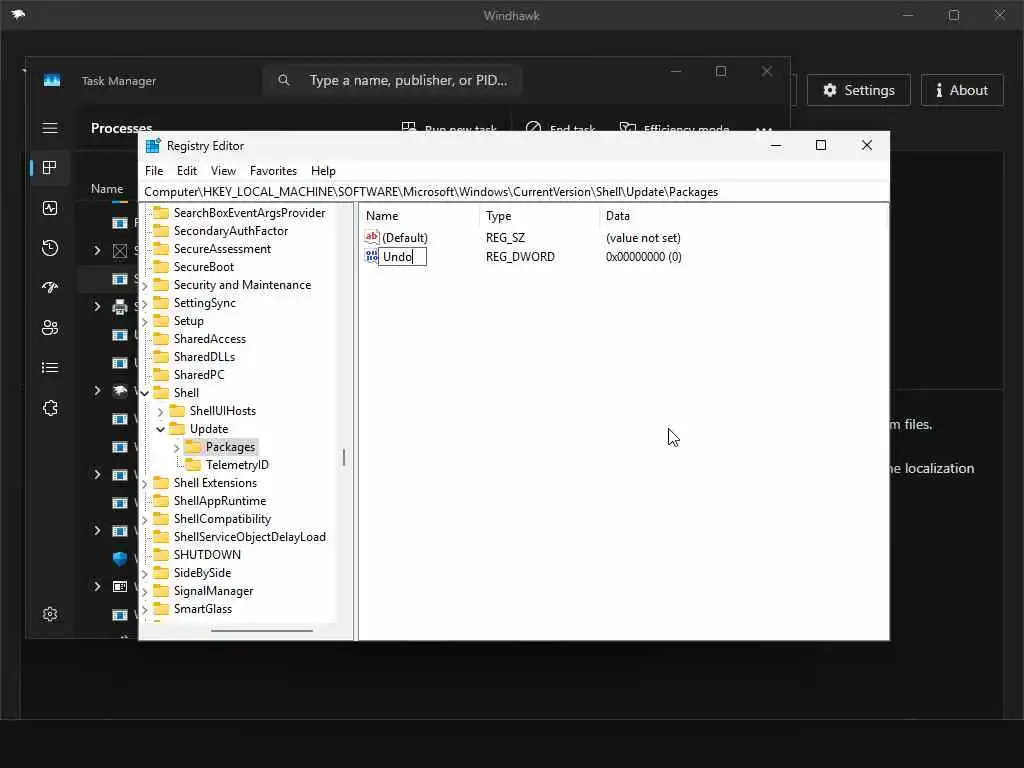Open Task Manager settings gear icon
This screenshot has height=768, width=1024.
(x=50, y=614)
